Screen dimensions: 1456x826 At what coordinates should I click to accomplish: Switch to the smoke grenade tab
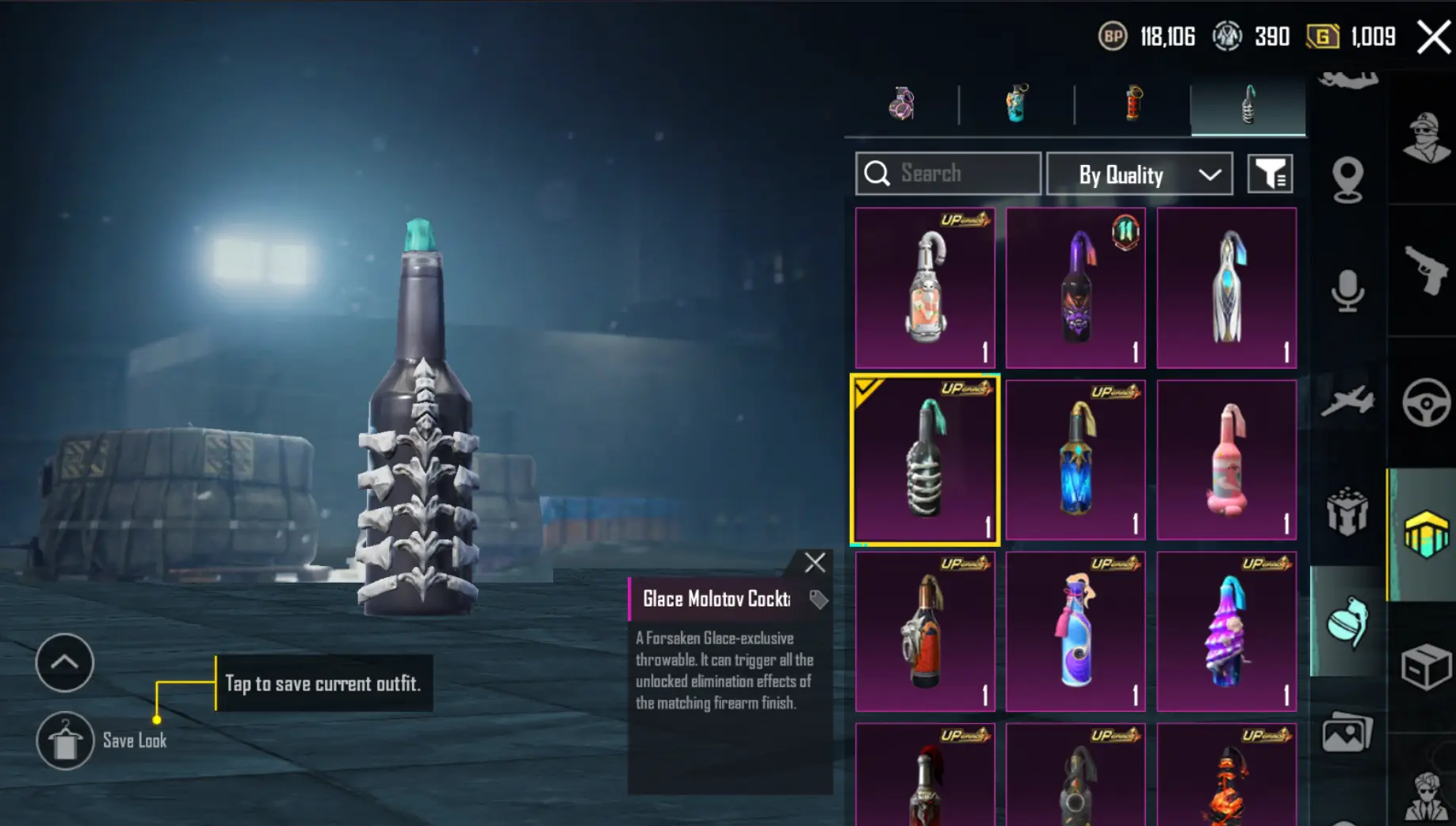[1017, 104]
